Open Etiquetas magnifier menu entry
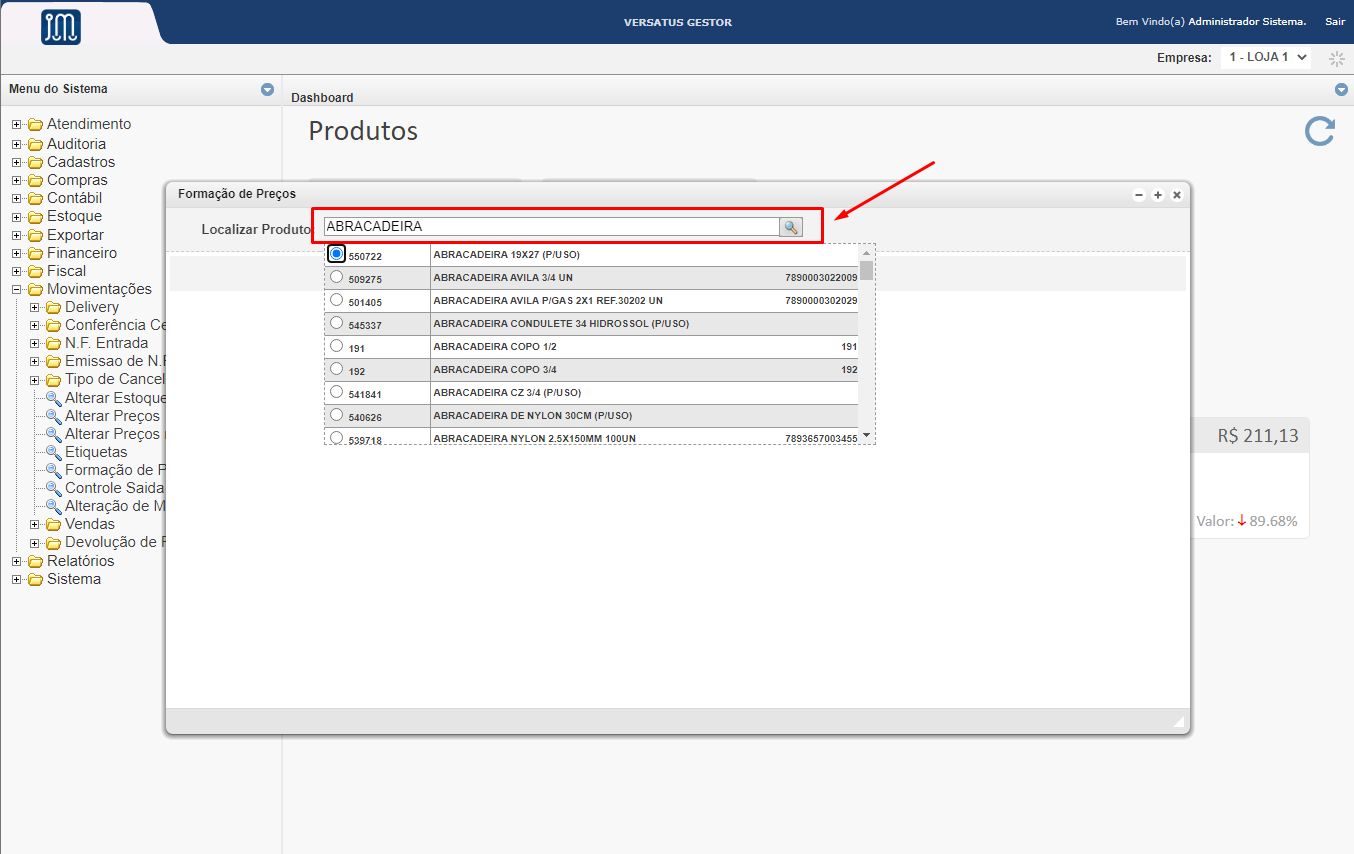Image resolution: width=1354 pixels, height=854 pixels. pos(54,452)
